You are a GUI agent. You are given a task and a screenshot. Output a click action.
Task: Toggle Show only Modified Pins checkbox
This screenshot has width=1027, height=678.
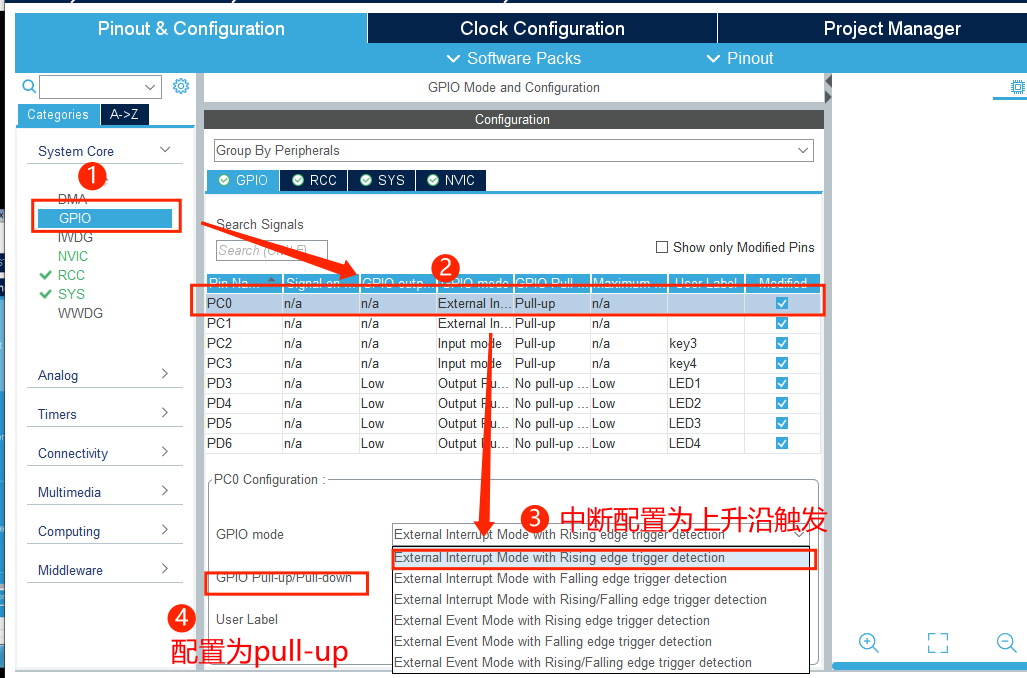click(662, 247)
